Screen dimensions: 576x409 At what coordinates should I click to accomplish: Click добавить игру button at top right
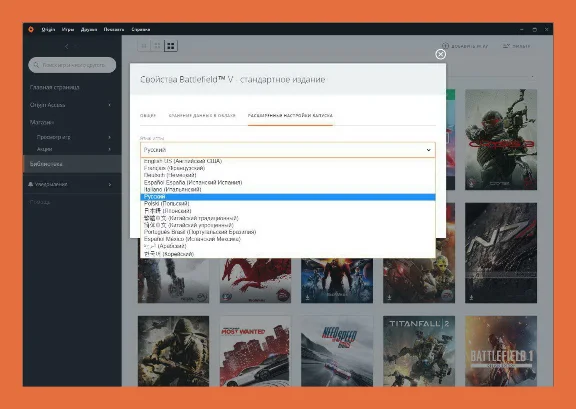[465, 46]
